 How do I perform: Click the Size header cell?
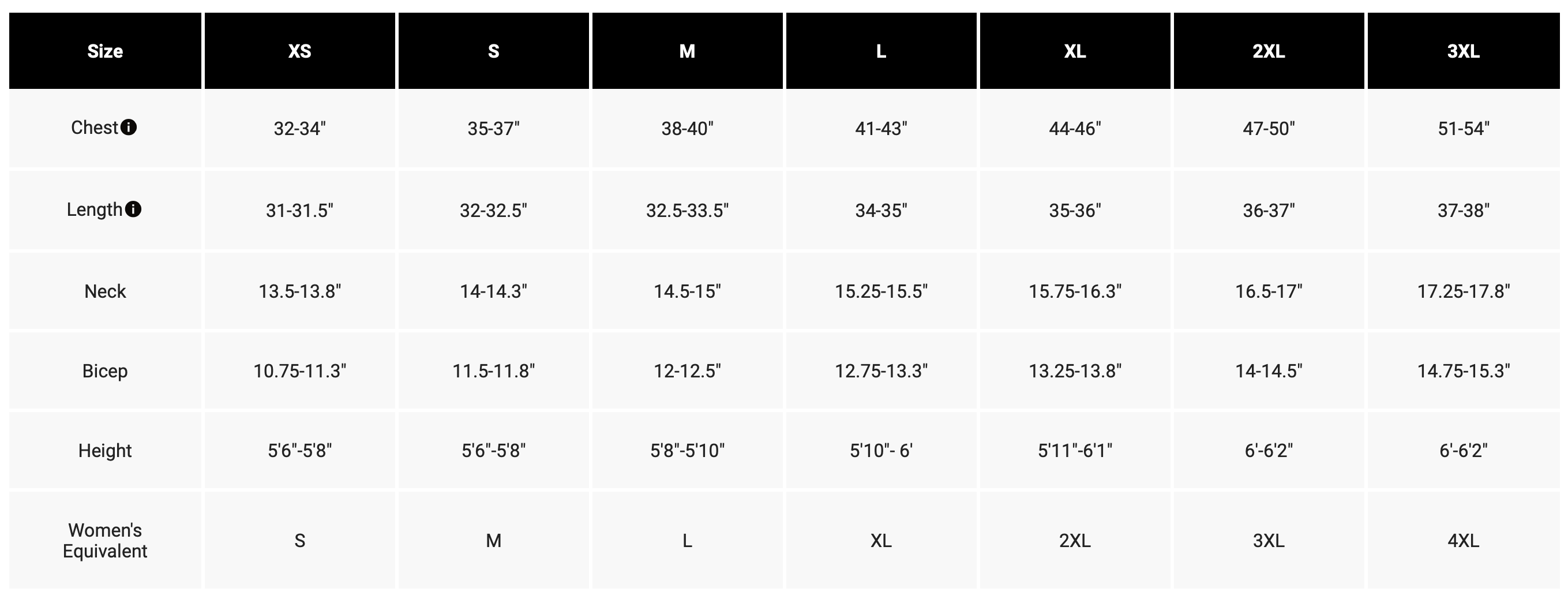(106, 51)
